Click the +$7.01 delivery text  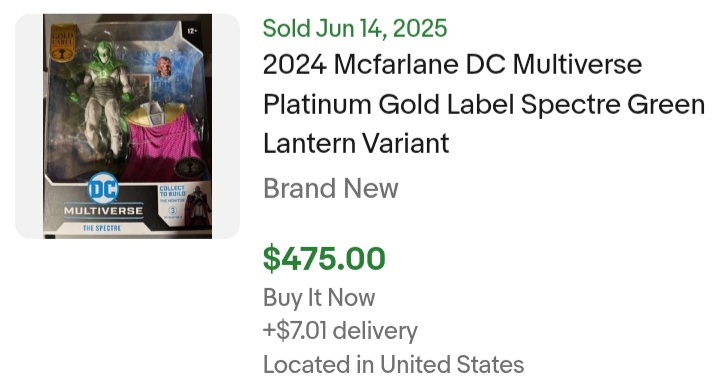(340, 331)
